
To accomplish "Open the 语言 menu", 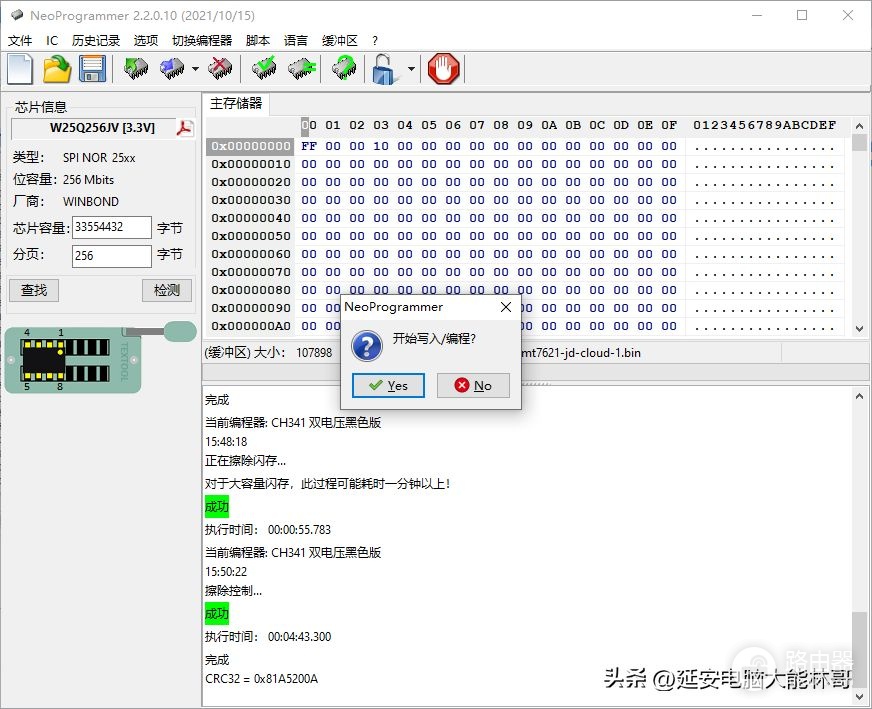I will (296, 41).
